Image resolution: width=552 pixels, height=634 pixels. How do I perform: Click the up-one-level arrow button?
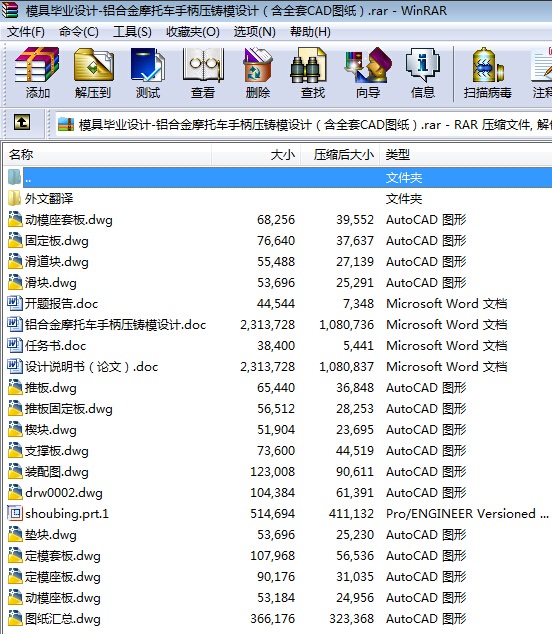22,122
